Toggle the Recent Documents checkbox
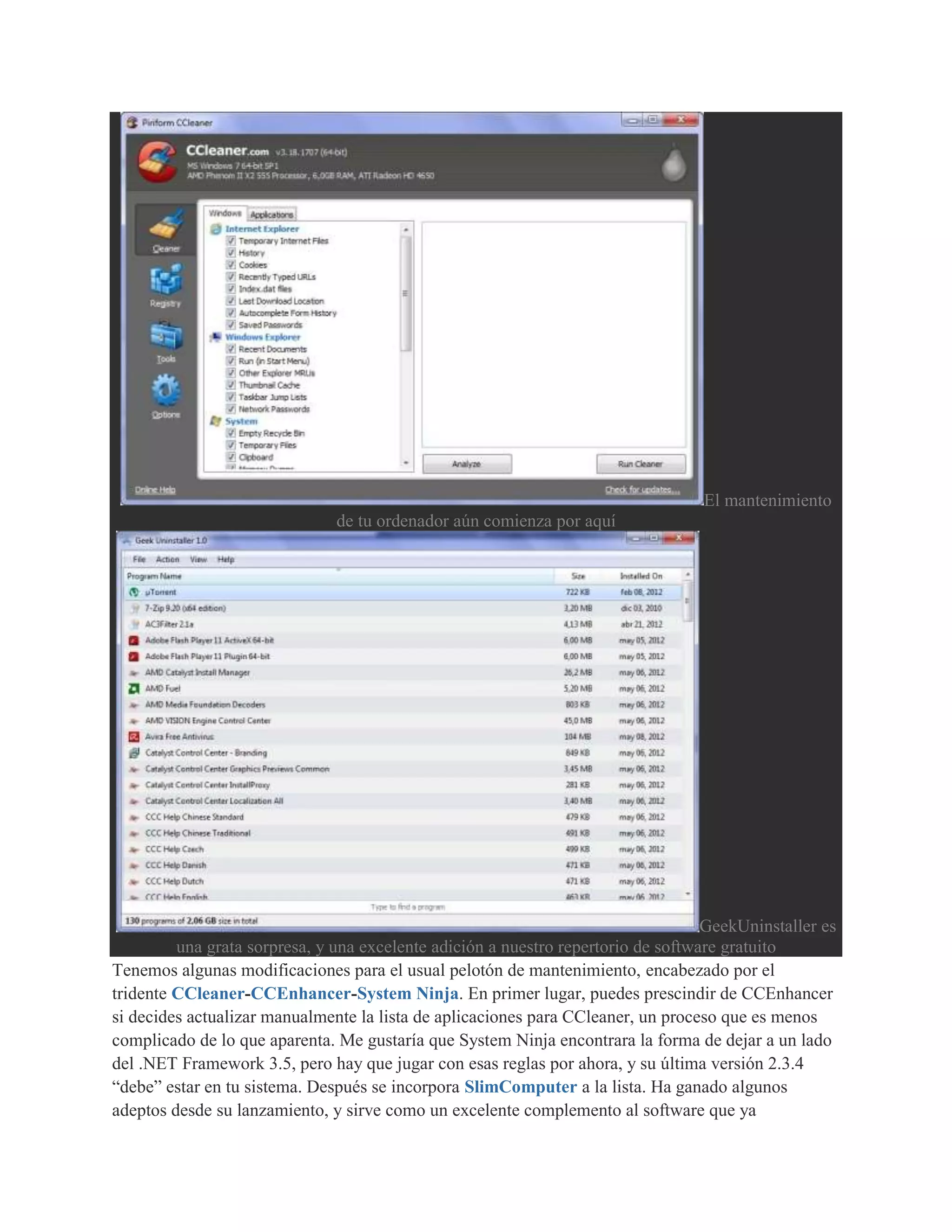Image resolution: width=952 pixels, height=1232 pixels. tap(231, 349)
